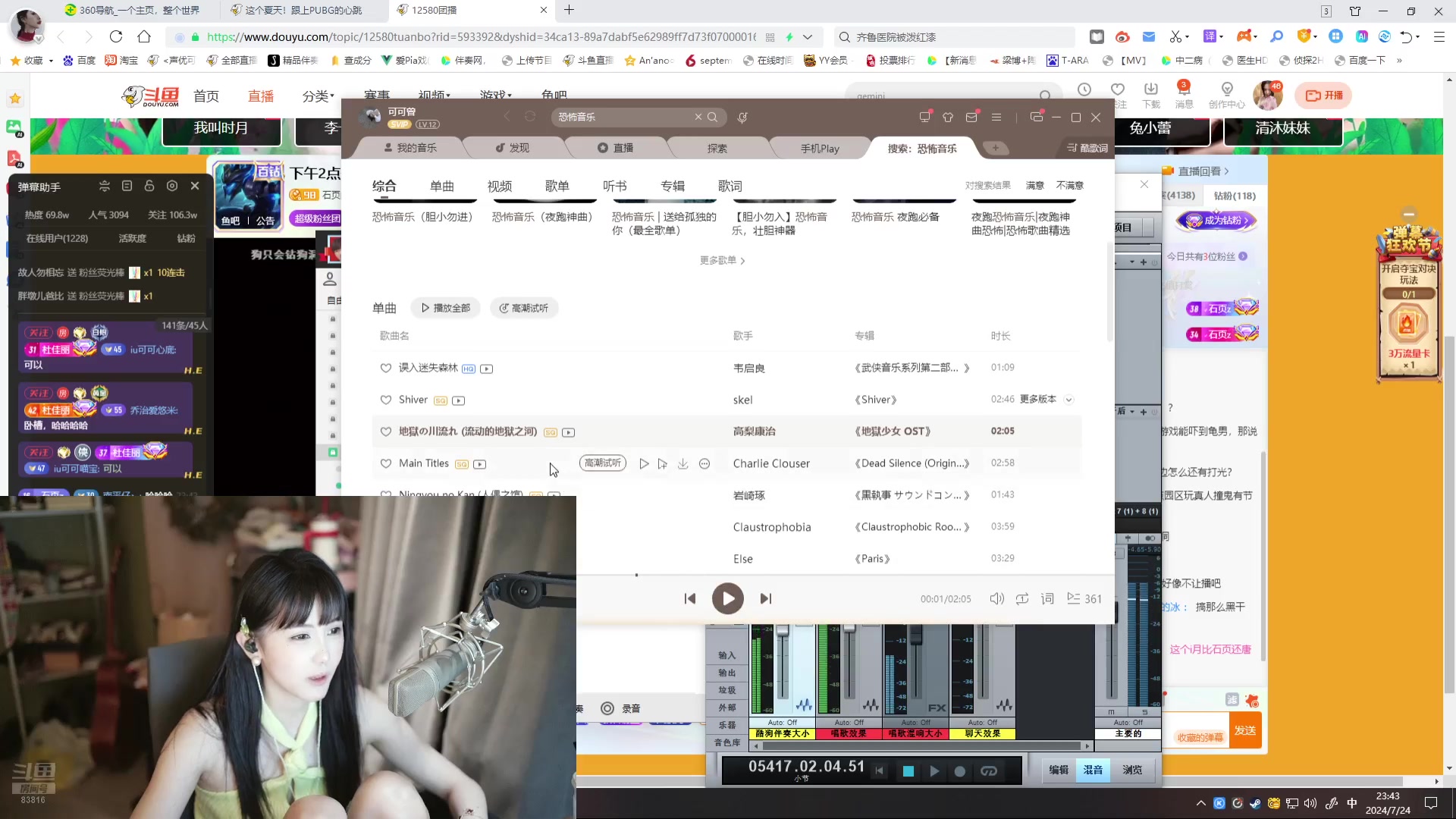
Task: Open more options for Main Titles
Action: 704,463
